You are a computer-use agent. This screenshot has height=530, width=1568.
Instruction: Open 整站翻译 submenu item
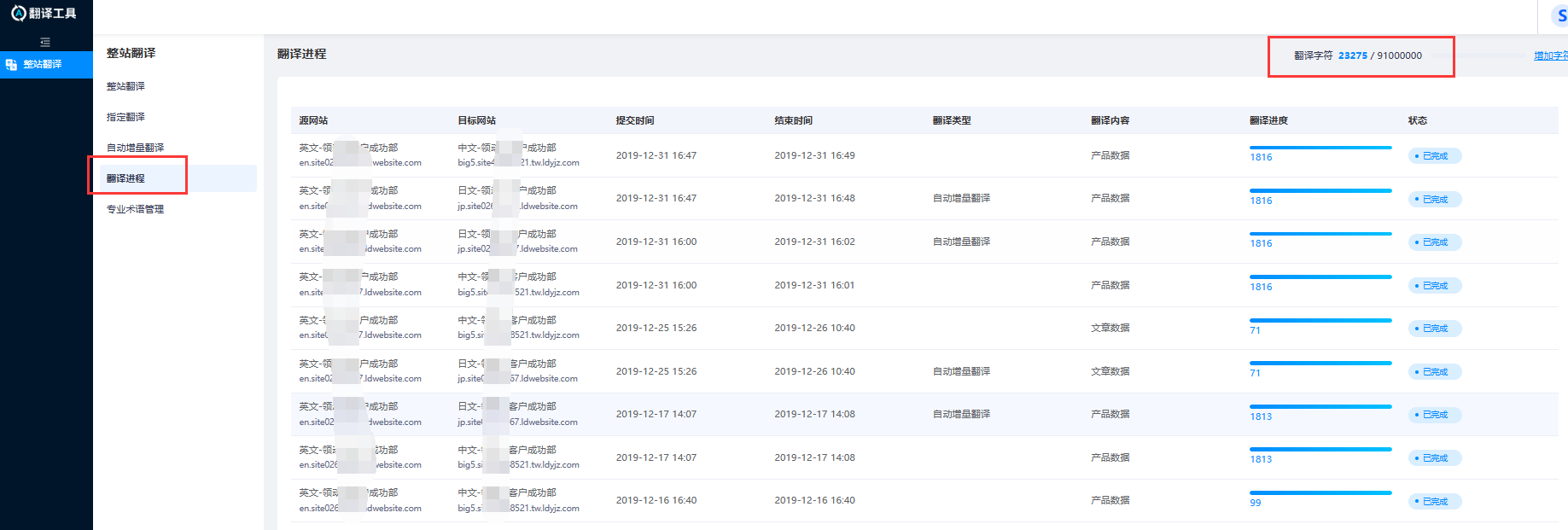[125, 86]
